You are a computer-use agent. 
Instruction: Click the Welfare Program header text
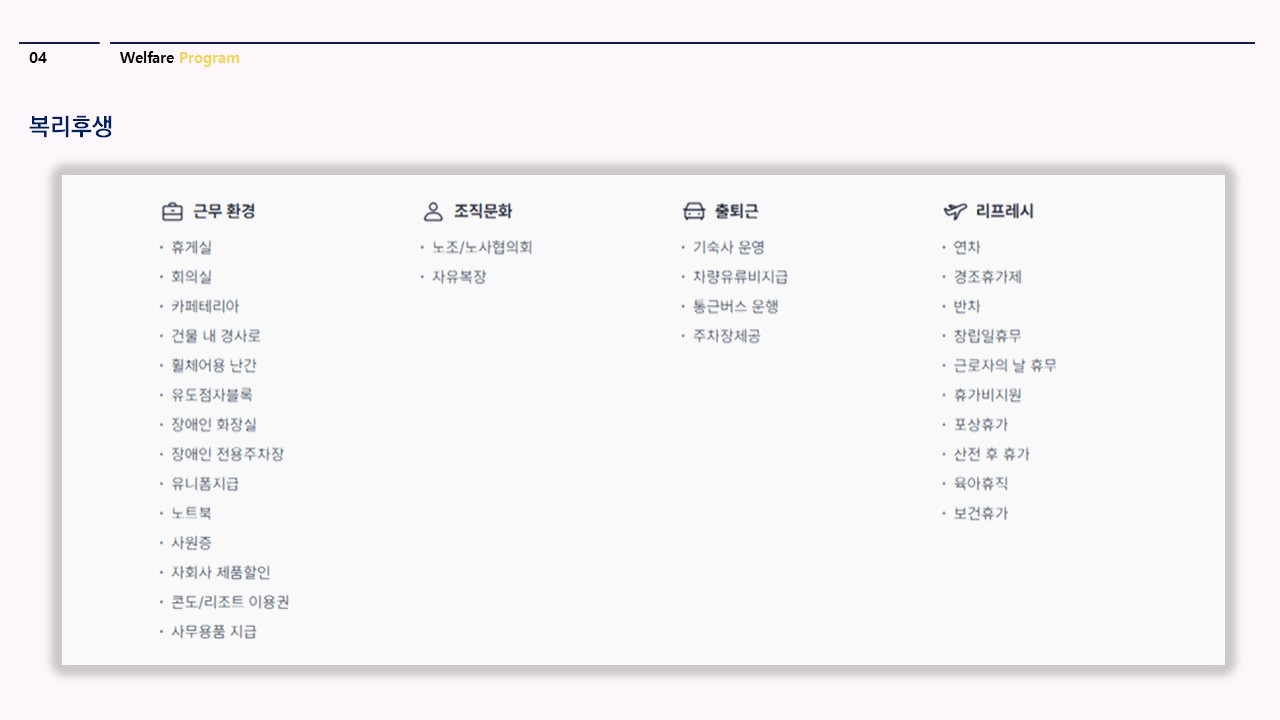[180, 58]
